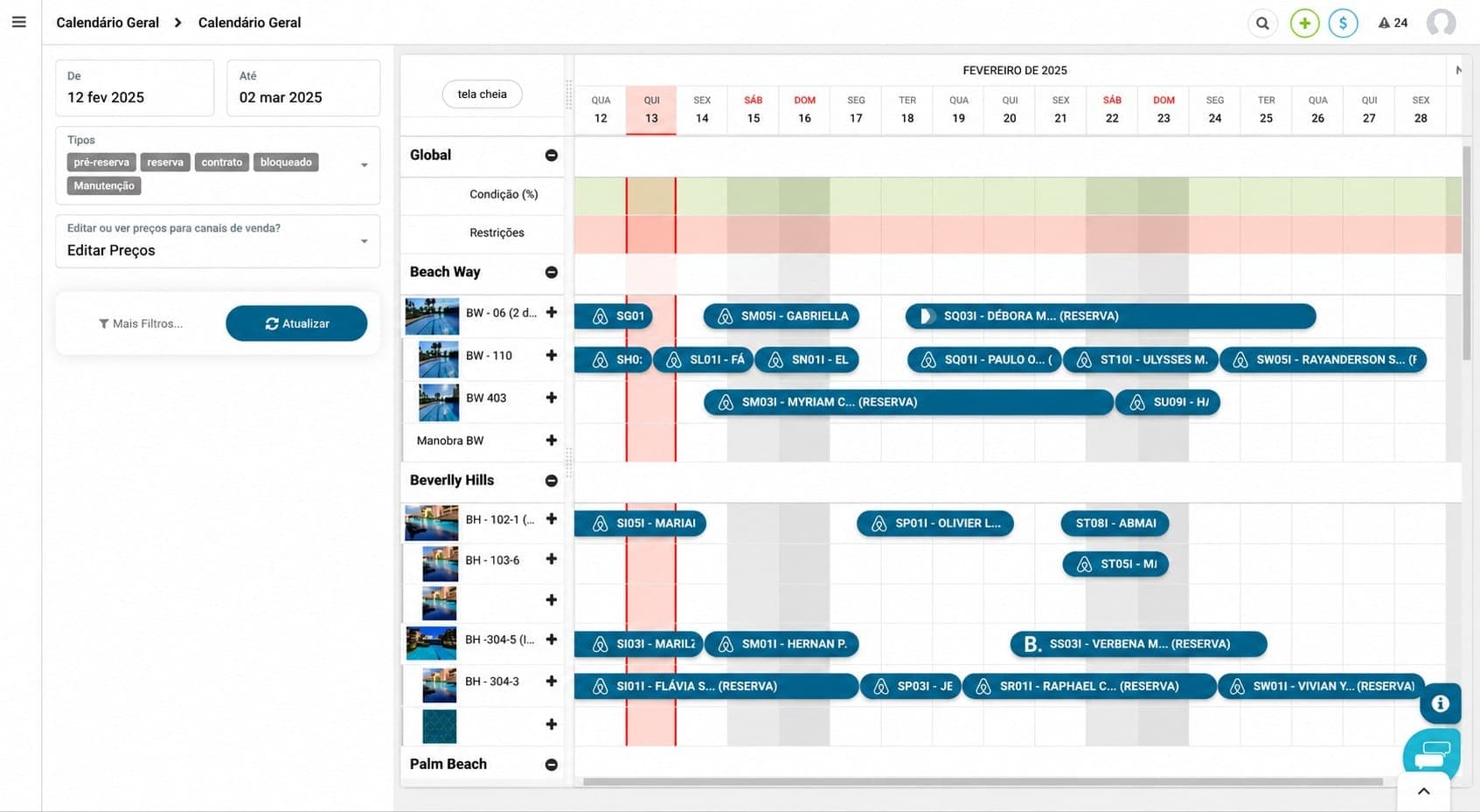Open booking SQ03I - DÉBORA M... (RESERVA)

click(1110, 316)
